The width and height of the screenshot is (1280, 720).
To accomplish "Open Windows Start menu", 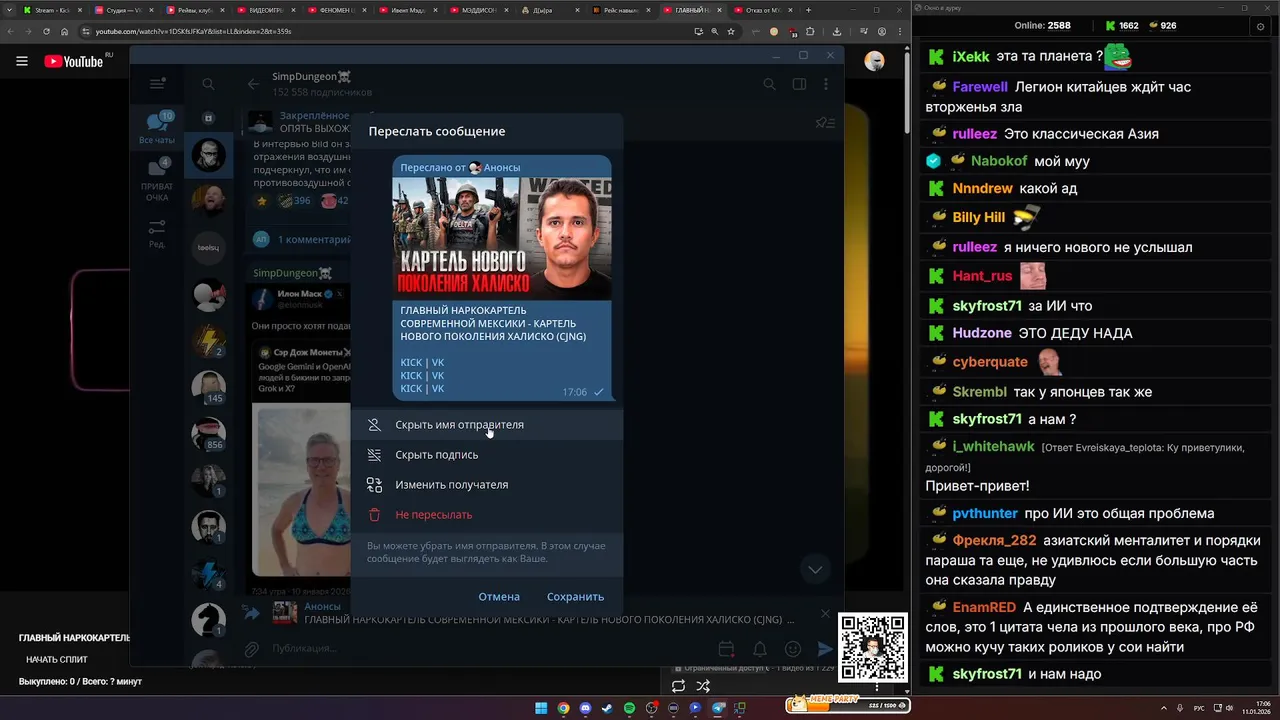I will (x=541, y=708).
